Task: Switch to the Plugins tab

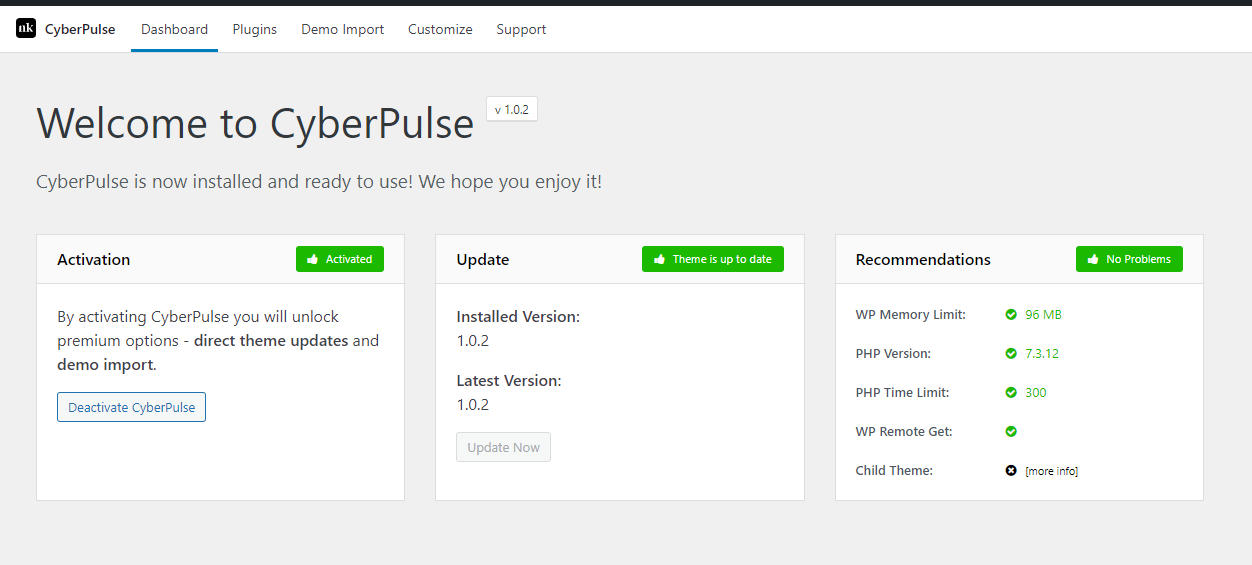Action: pyautogui.click(x=255, y=29)
